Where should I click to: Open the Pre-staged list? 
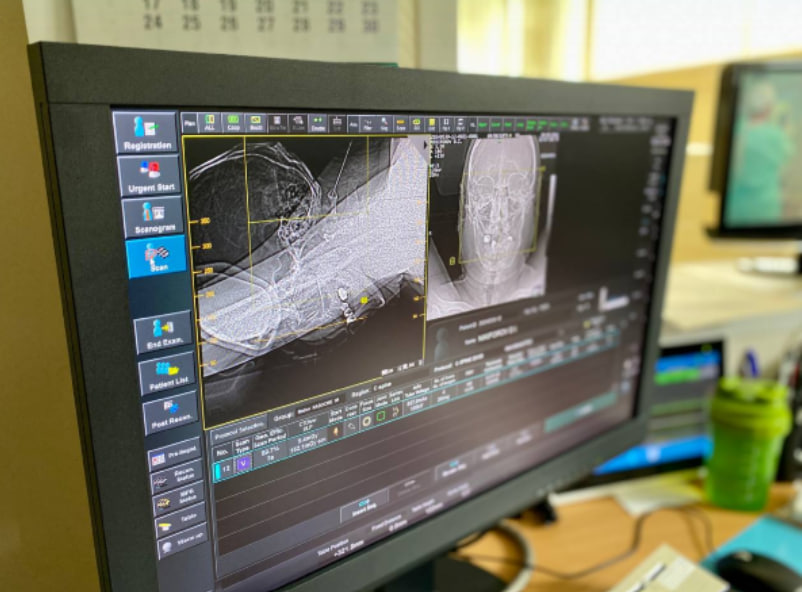[x=175, y=456]
